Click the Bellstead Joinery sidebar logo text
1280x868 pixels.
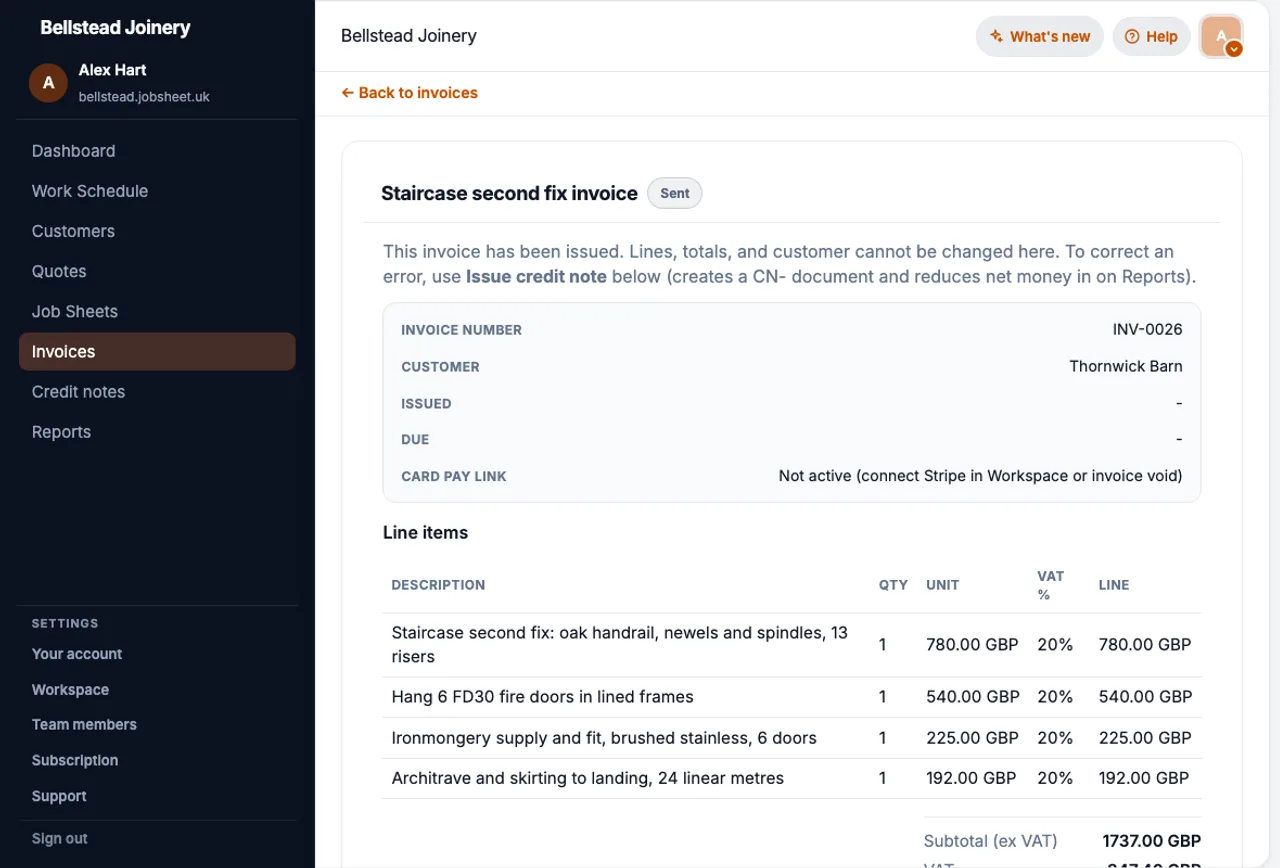(x=115, y=28)
